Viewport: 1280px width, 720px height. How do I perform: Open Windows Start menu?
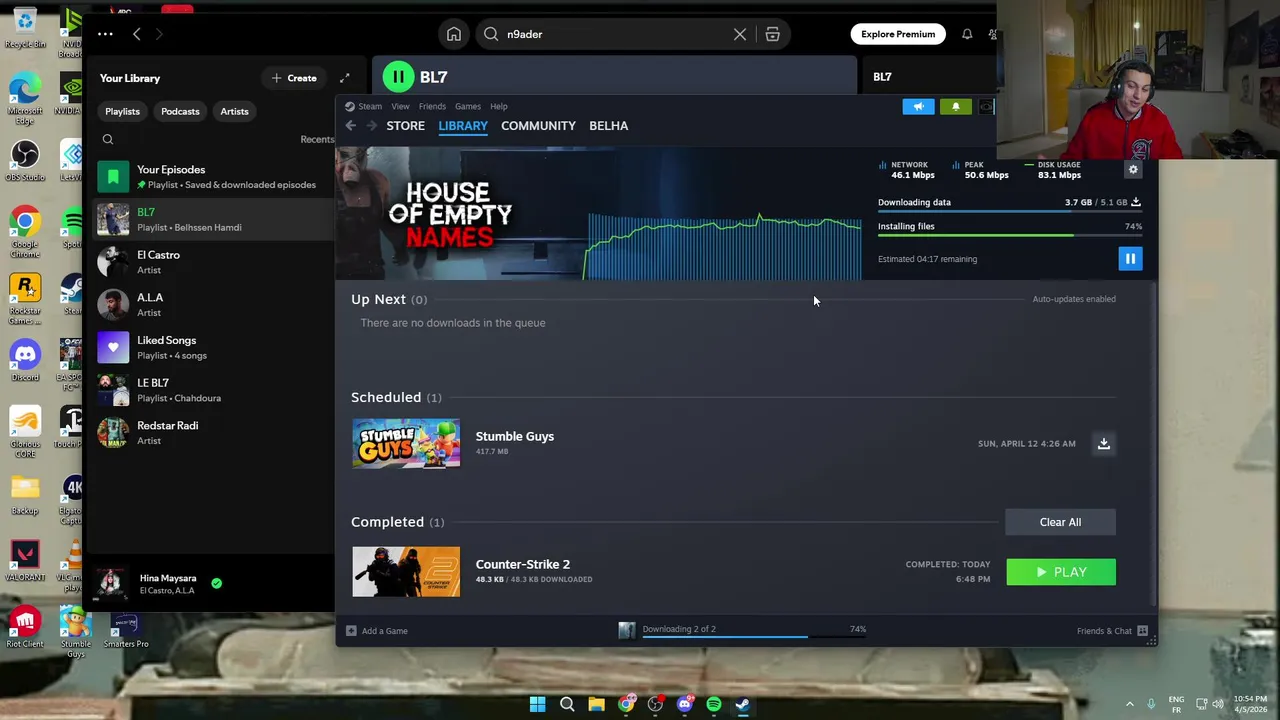(537, 704)
